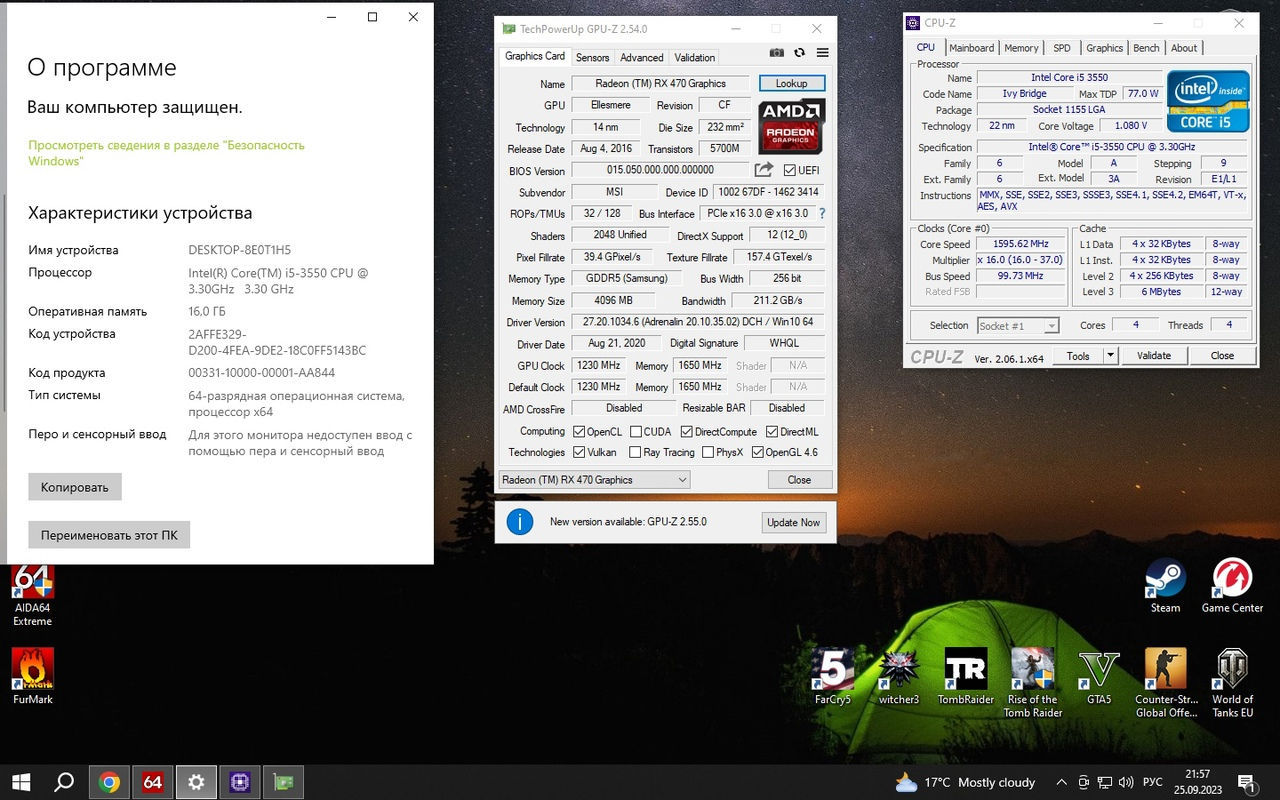
Task: Toggle the UEFI checkbox in GPU-Z
Action: (x=789, y=171)
